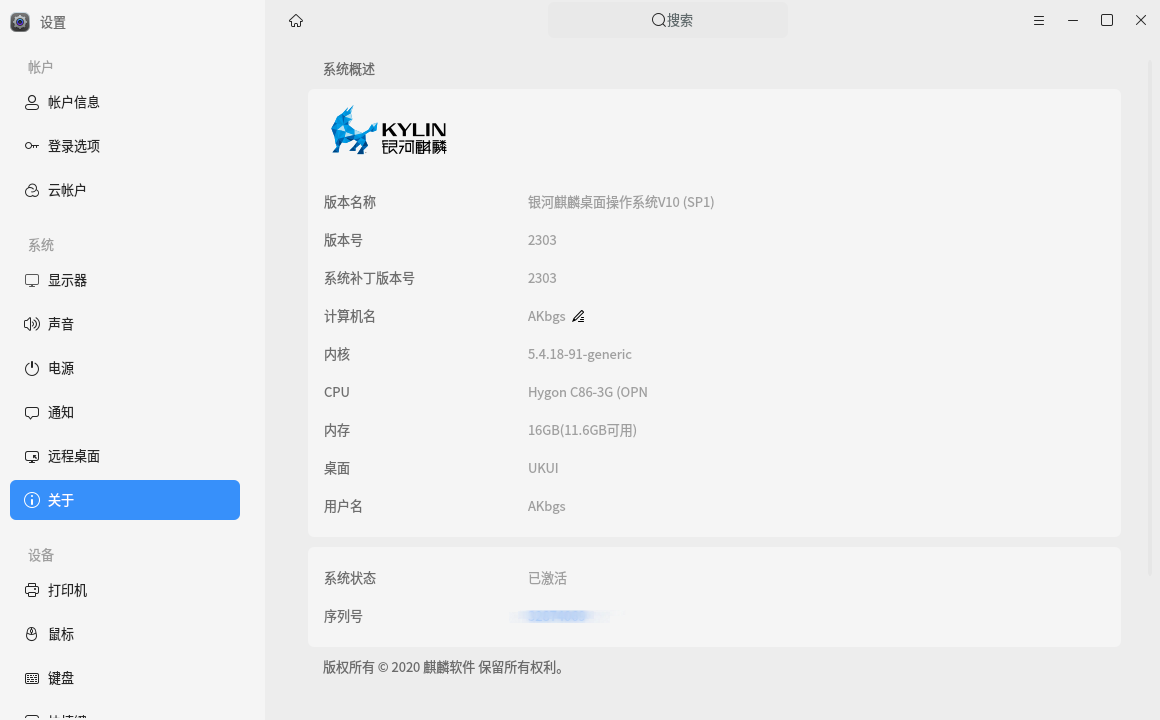Select the highlighted 关于 item
1160x720 pixels.
(125, 500)
